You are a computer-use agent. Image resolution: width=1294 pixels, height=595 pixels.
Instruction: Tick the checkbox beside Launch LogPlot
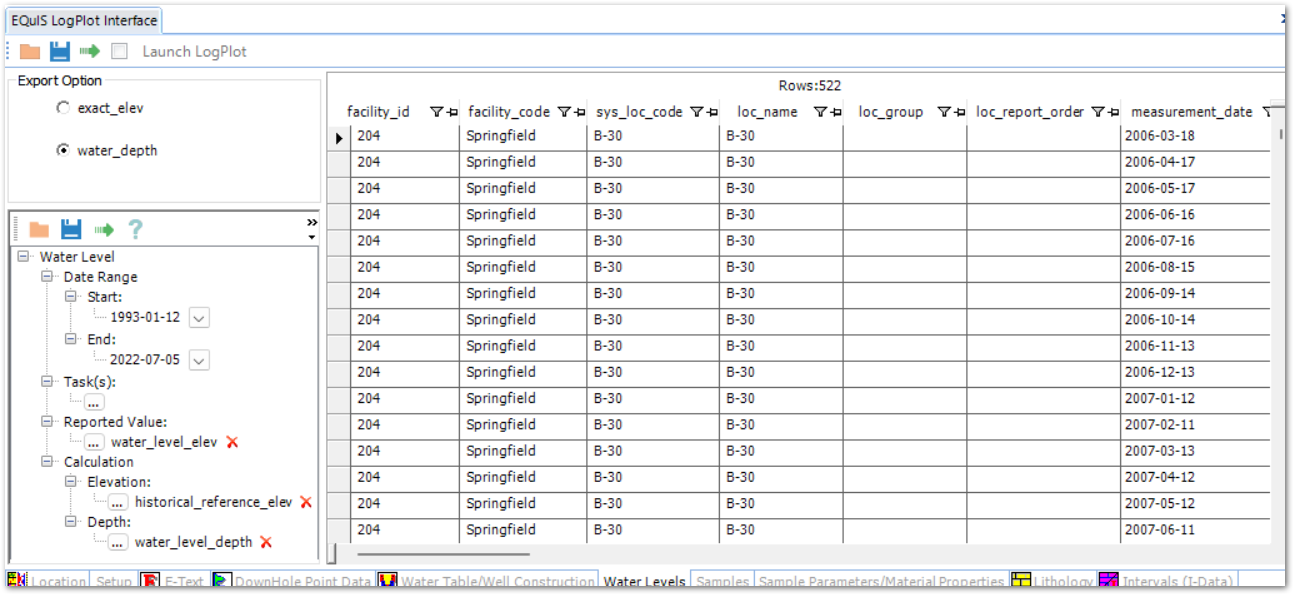tap(120, 51)
